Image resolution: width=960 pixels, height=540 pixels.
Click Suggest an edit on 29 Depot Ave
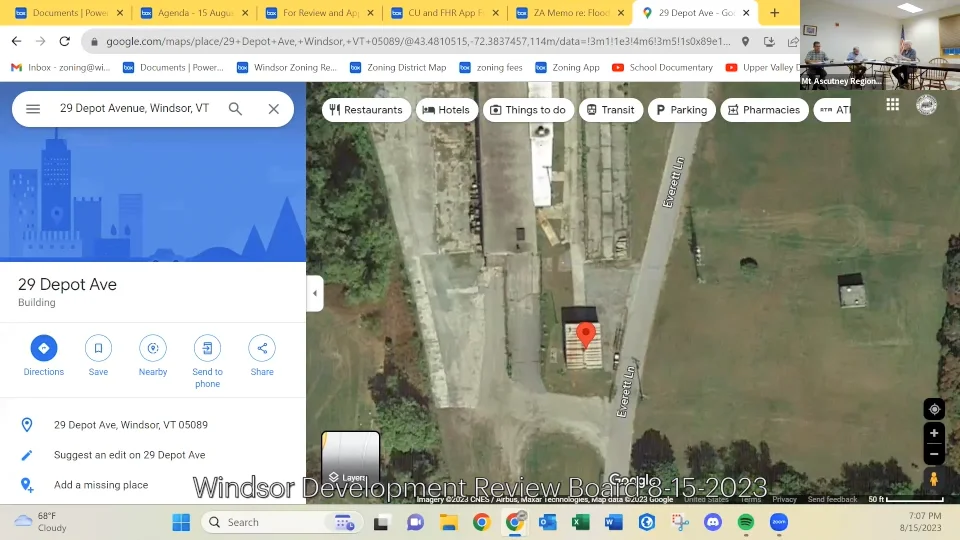[129, 455]
